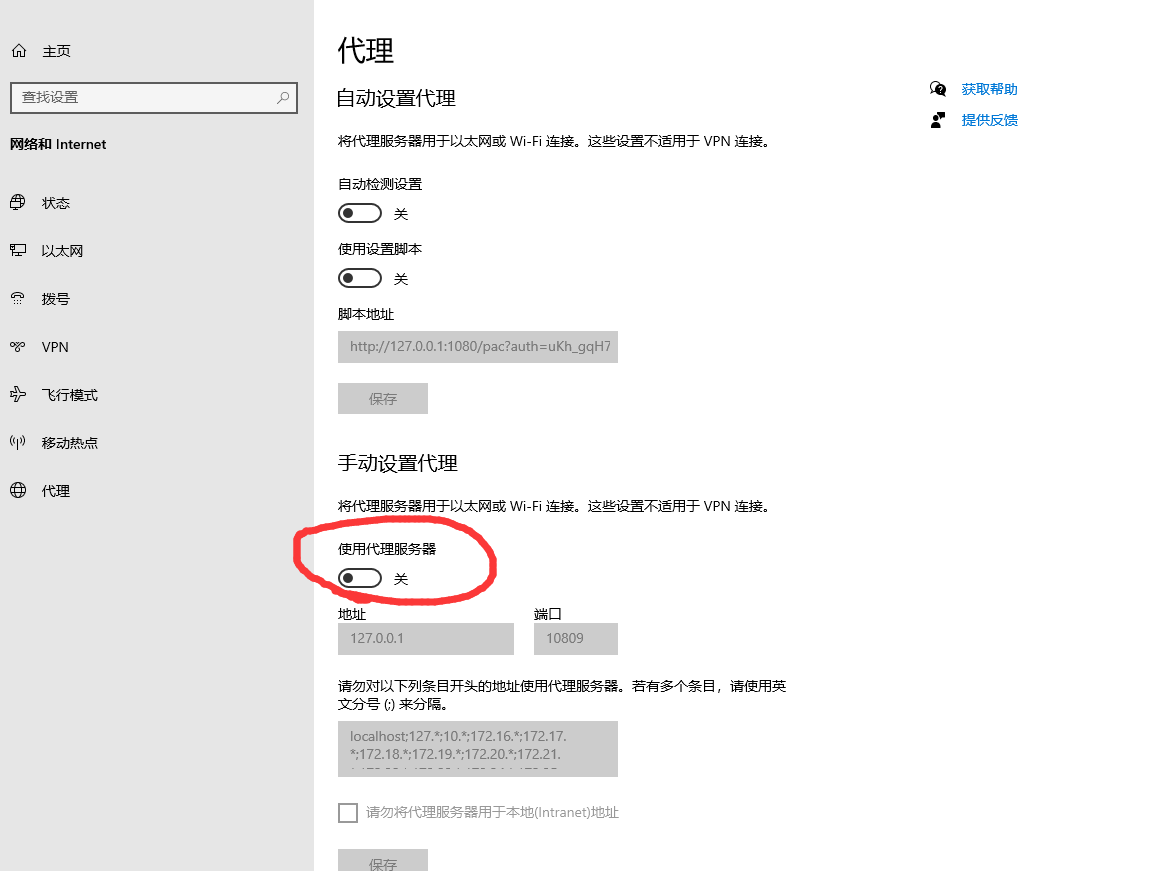The height and width of the screenshot is (871, 1166).
Task: Click the Airplane mode icon
Action: point(18,395)
